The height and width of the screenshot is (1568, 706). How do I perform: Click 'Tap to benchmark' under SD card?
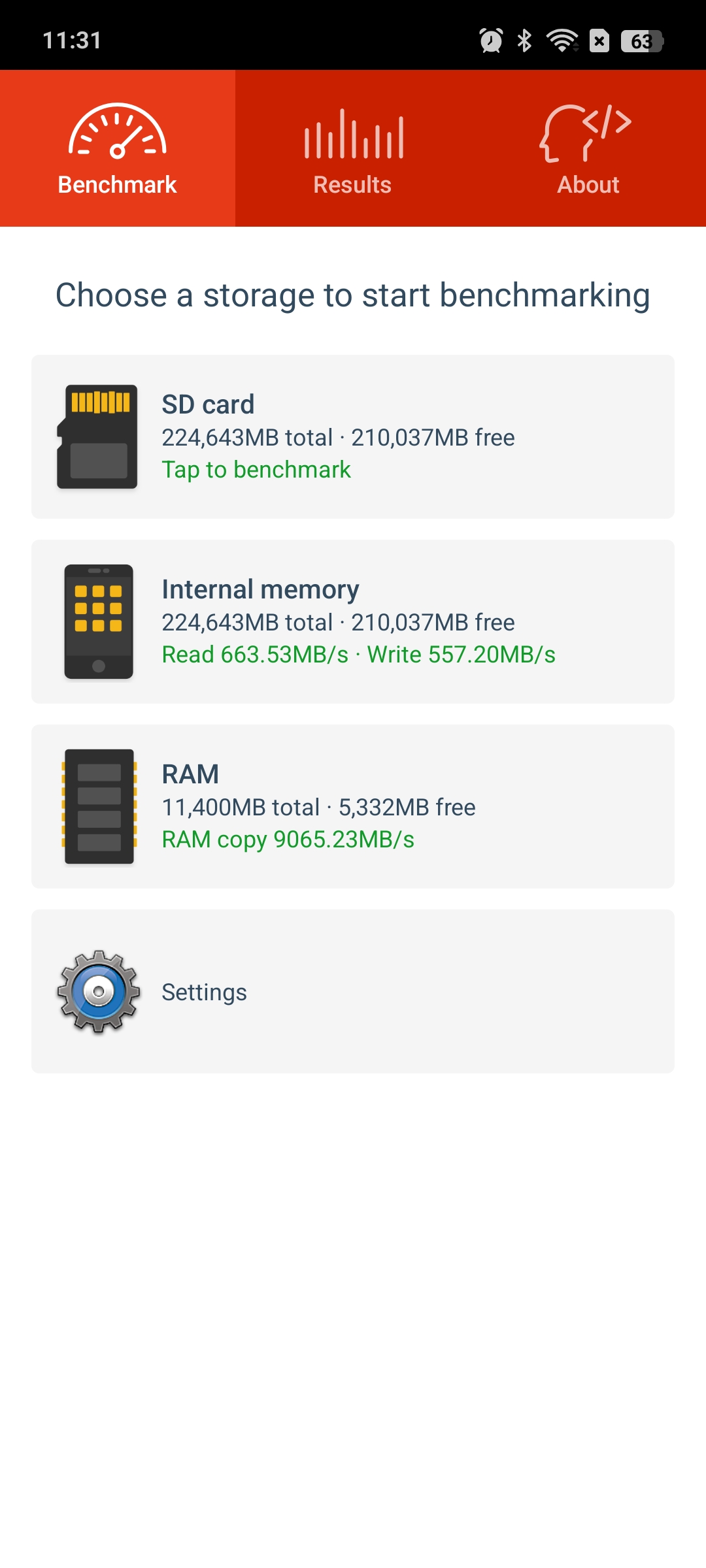pyautogui.click(x=256, y=470)
